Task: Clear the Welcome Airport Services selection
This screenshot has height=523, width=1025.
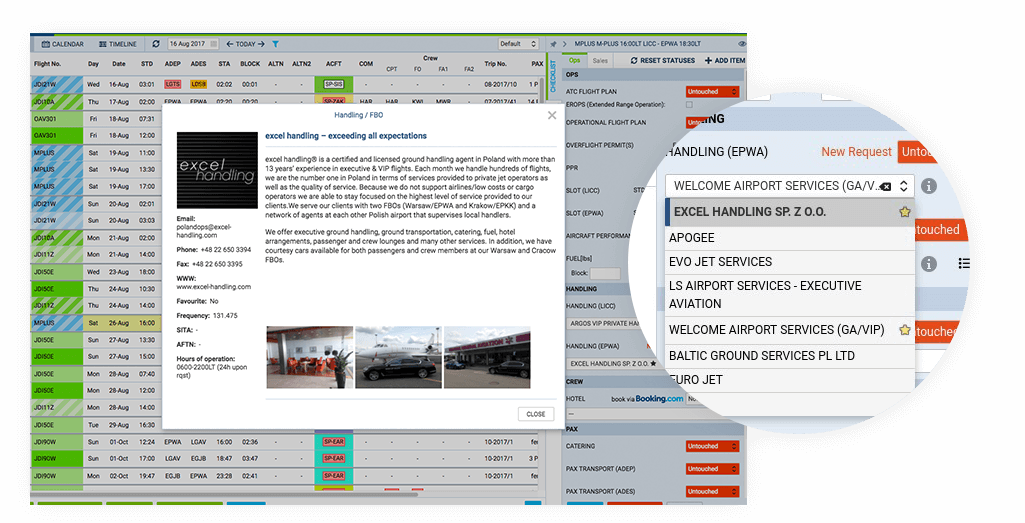Action: (x=886, y=186)
